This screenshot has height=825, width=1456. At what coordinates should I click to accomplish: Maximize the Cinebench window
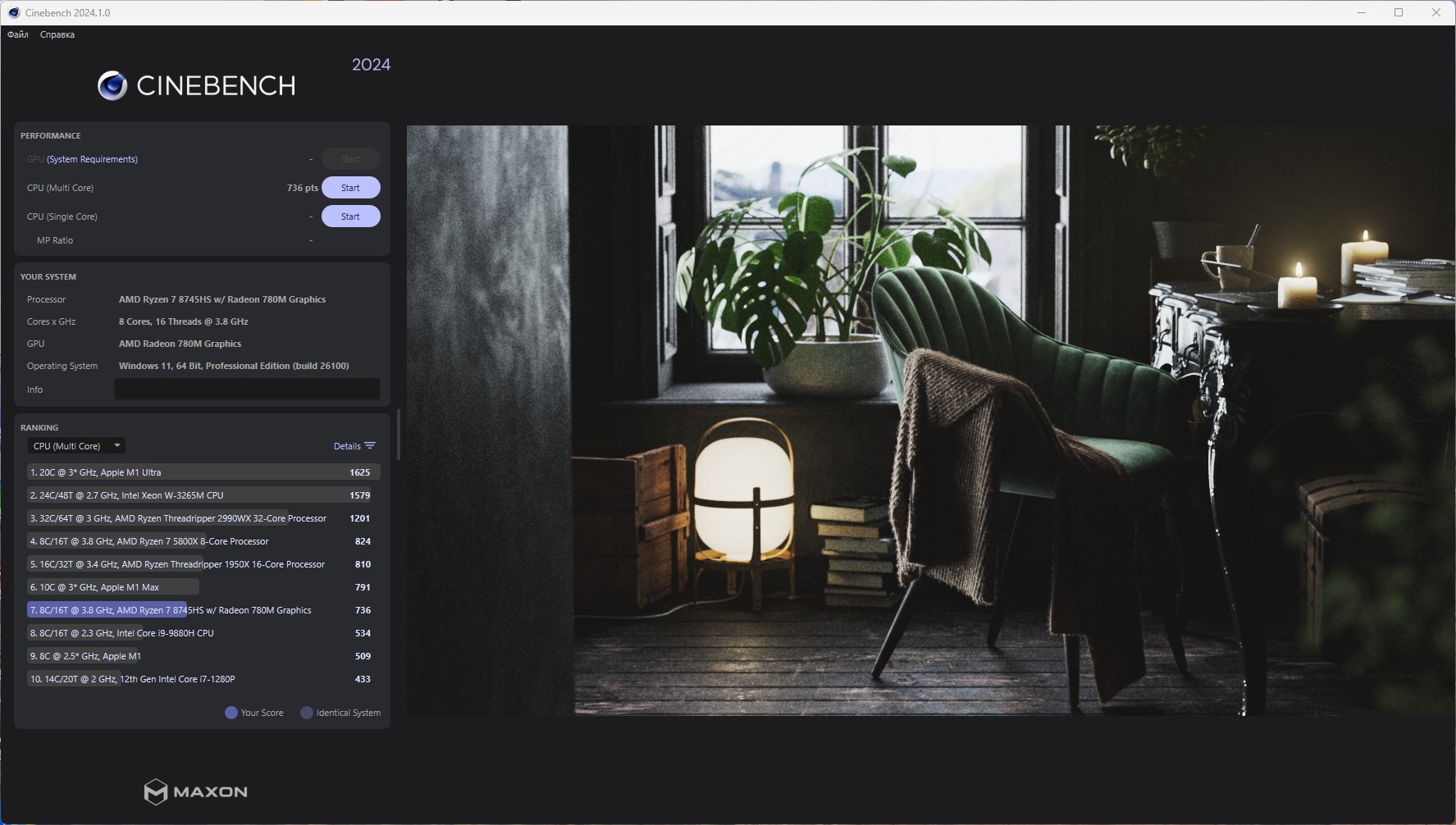click(1399, 12)
